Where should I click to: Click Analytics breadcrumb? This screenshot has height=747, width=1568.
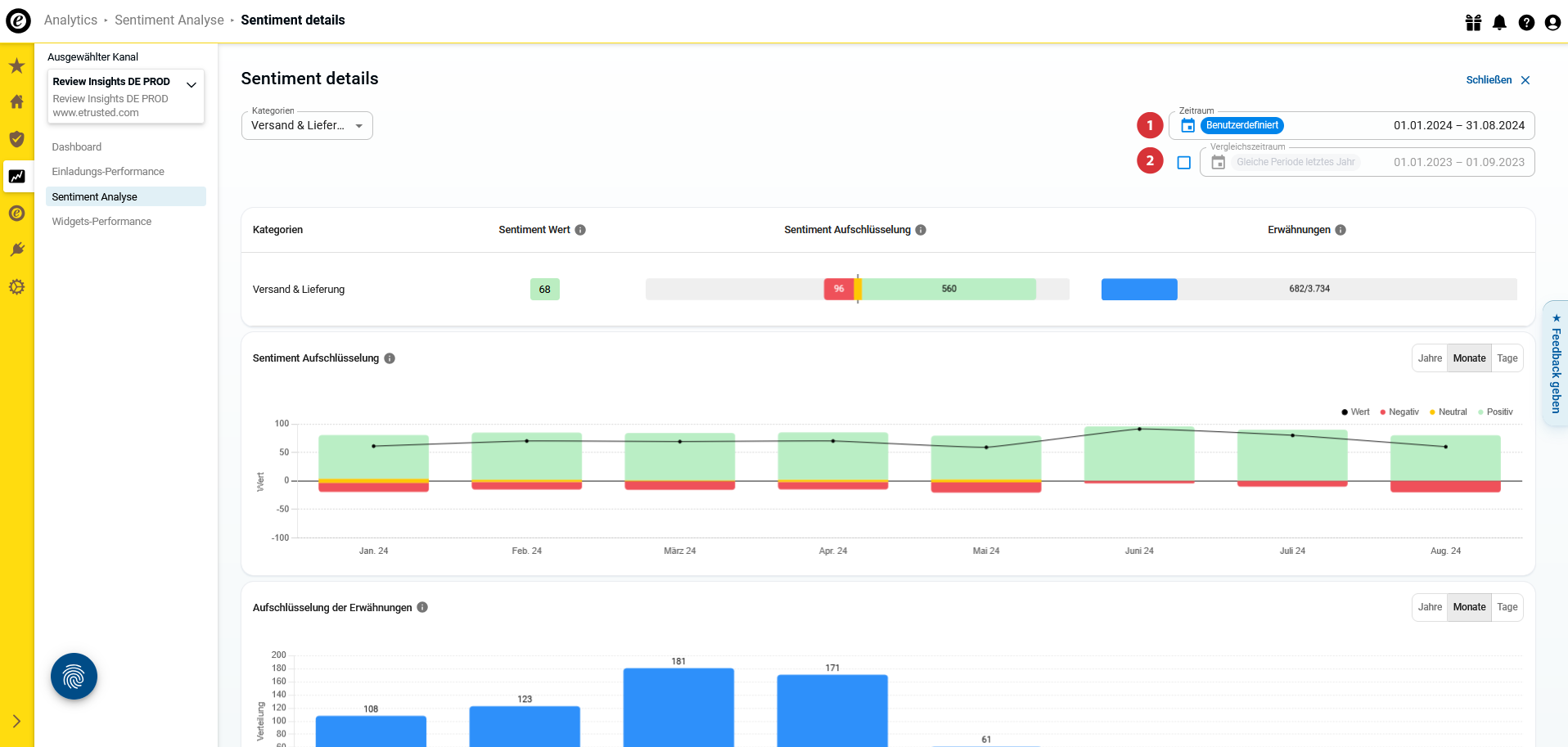pos(70,20)
